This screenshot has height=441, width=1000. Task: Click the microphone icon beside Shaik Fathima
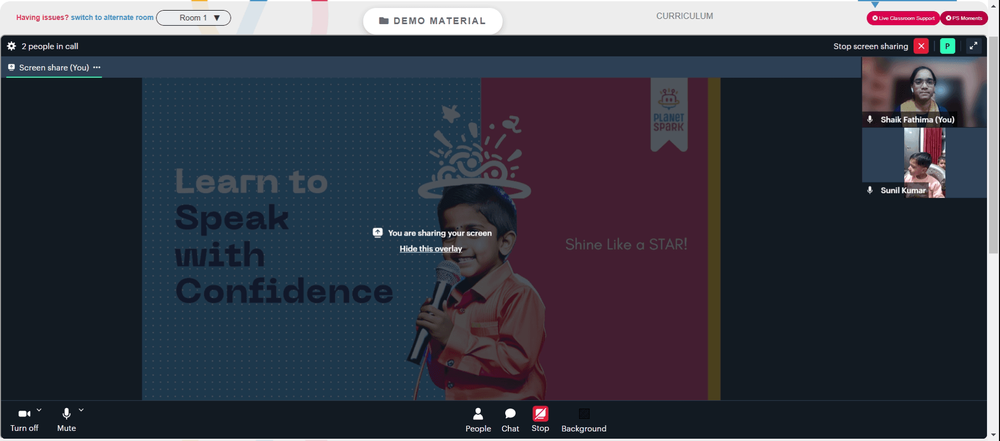click(870, 119)
